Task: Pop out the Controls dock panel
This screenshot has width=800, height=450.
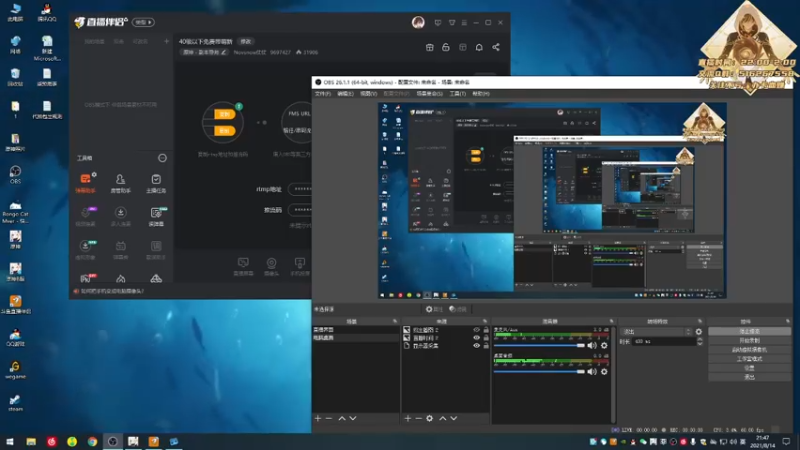Action: pyautogui.click(x=788, y=321)
